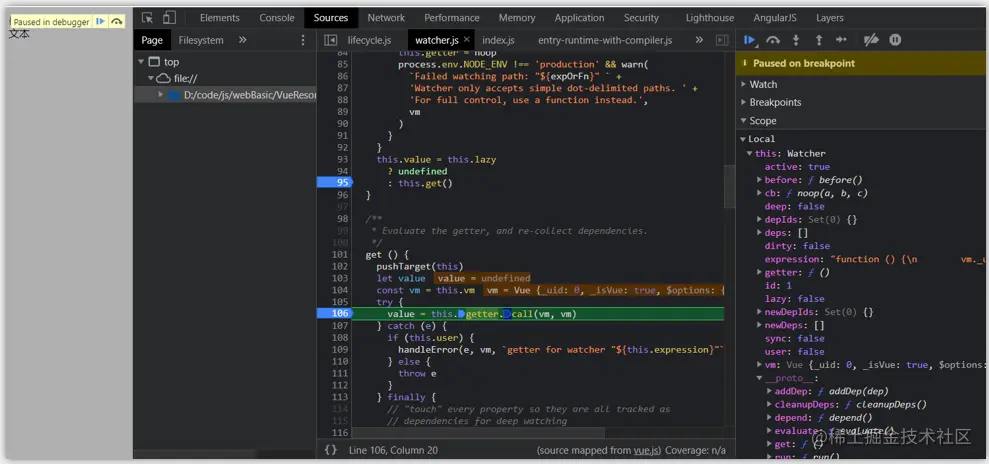989x464 pixels.
Task: Pretty print with curly braces icon
Action: 331,450
